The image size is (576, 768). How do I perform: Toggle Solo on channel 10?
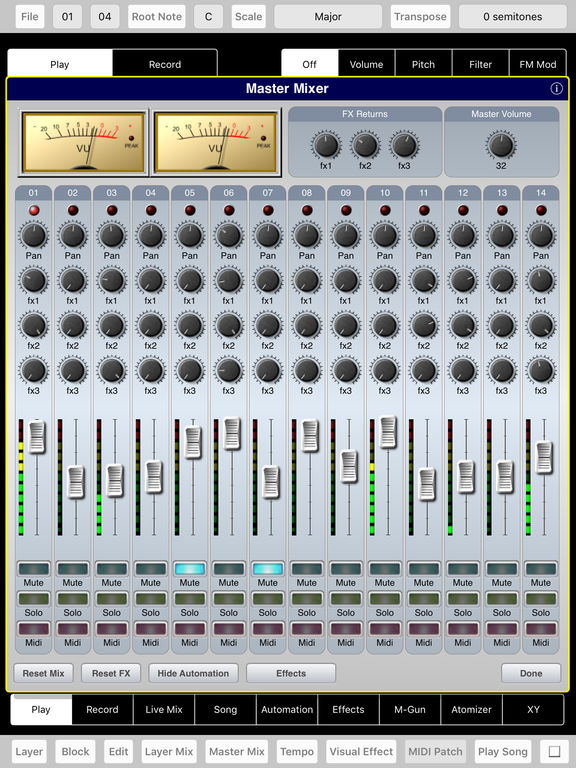coord(384,599)
